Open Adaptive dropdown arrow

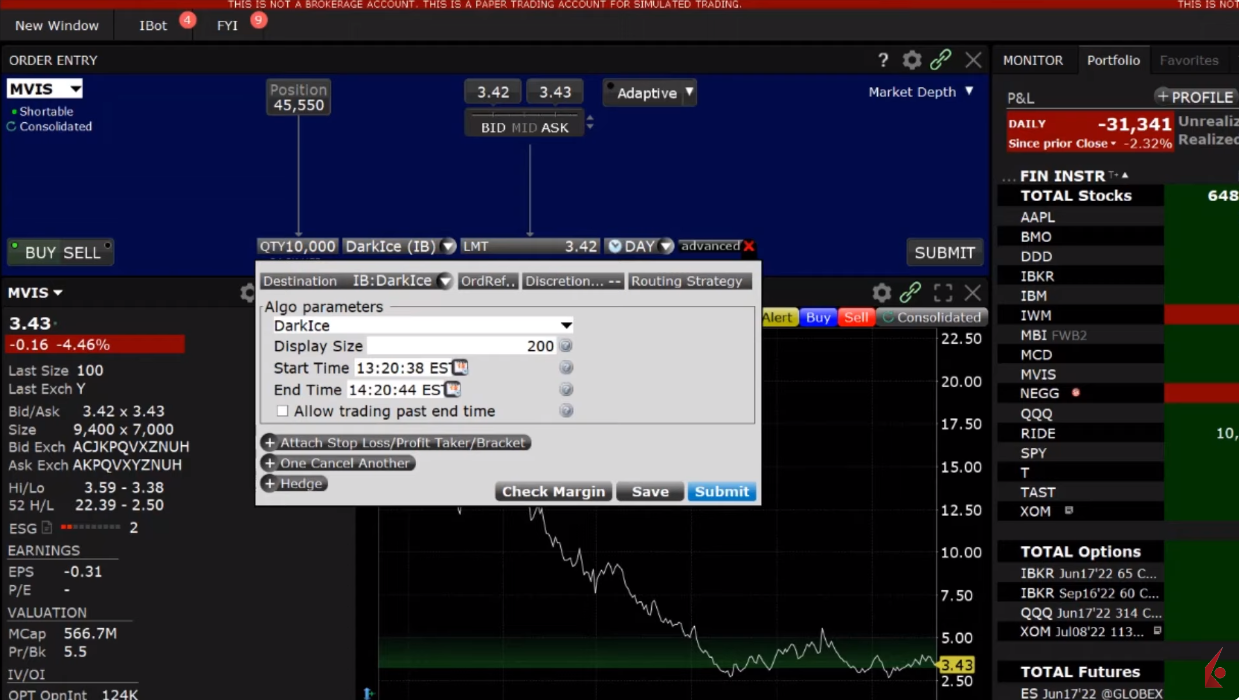(689, 93)
